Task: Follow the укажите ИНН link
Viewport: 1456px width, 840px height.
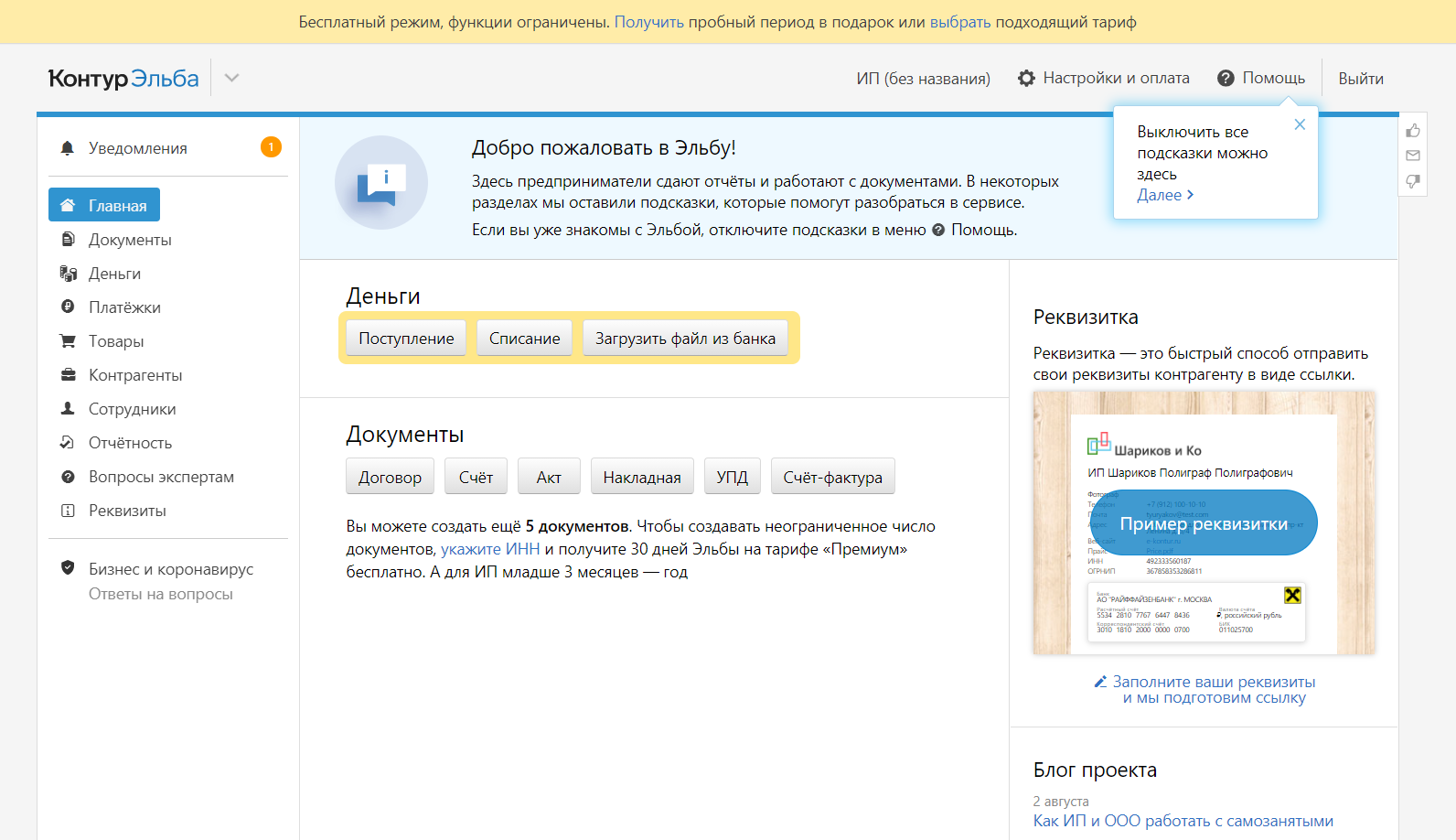Action: tap(490, 549)
